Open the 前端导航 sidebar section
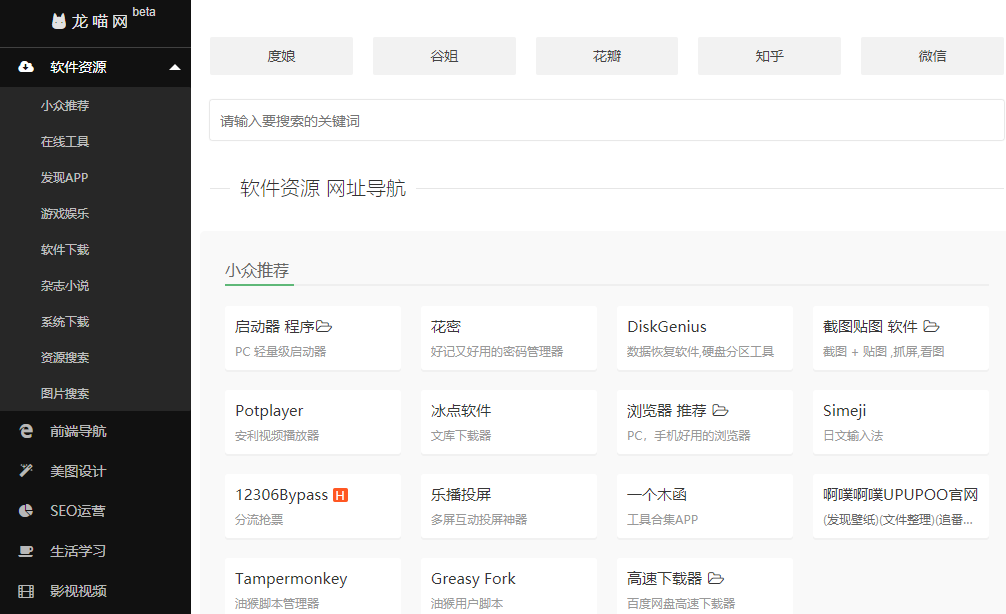 [x=96, y=431]
